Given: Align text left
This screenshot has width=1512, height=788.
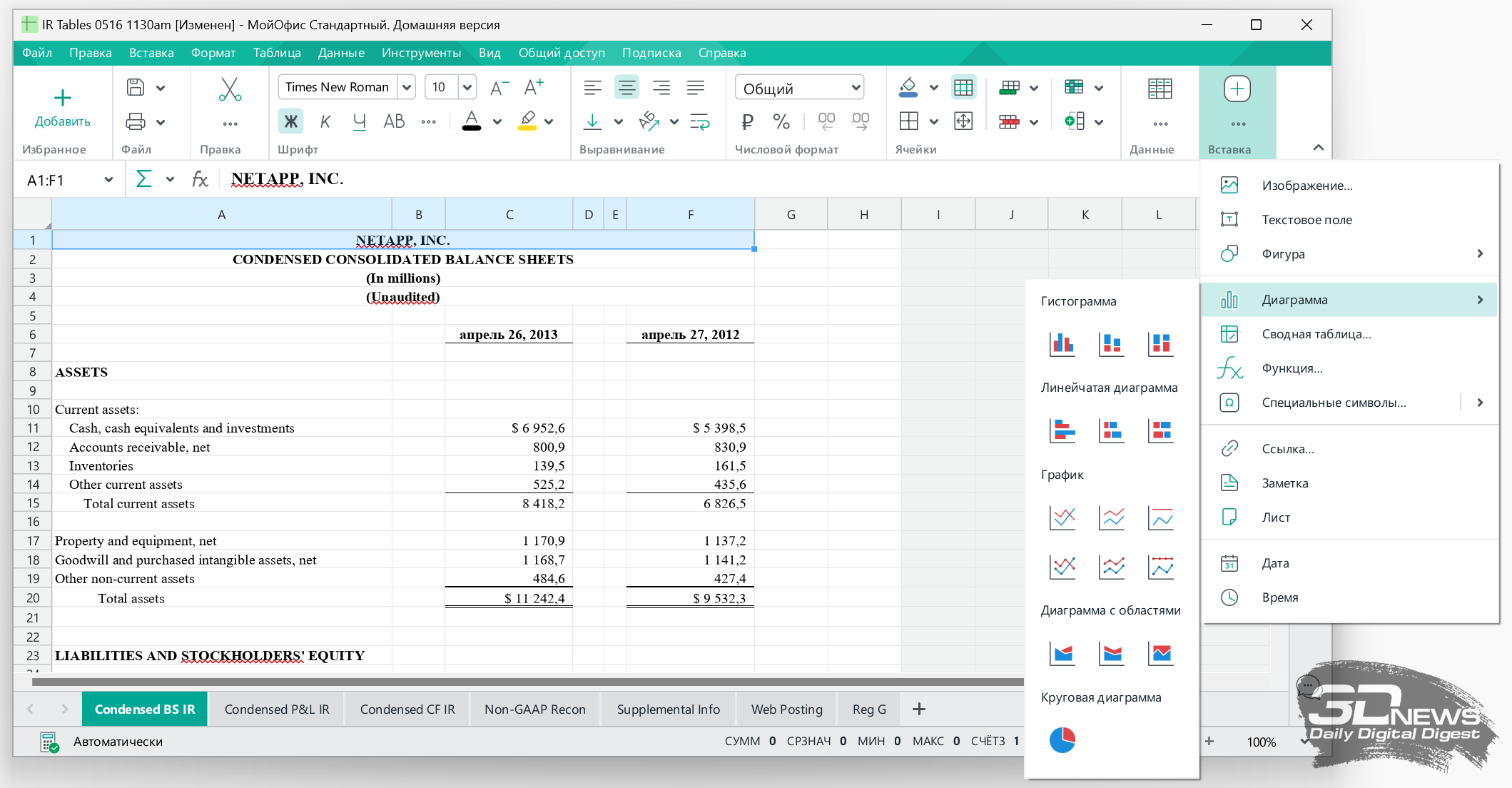Looking at the screenshot, I should click(592, 88).
